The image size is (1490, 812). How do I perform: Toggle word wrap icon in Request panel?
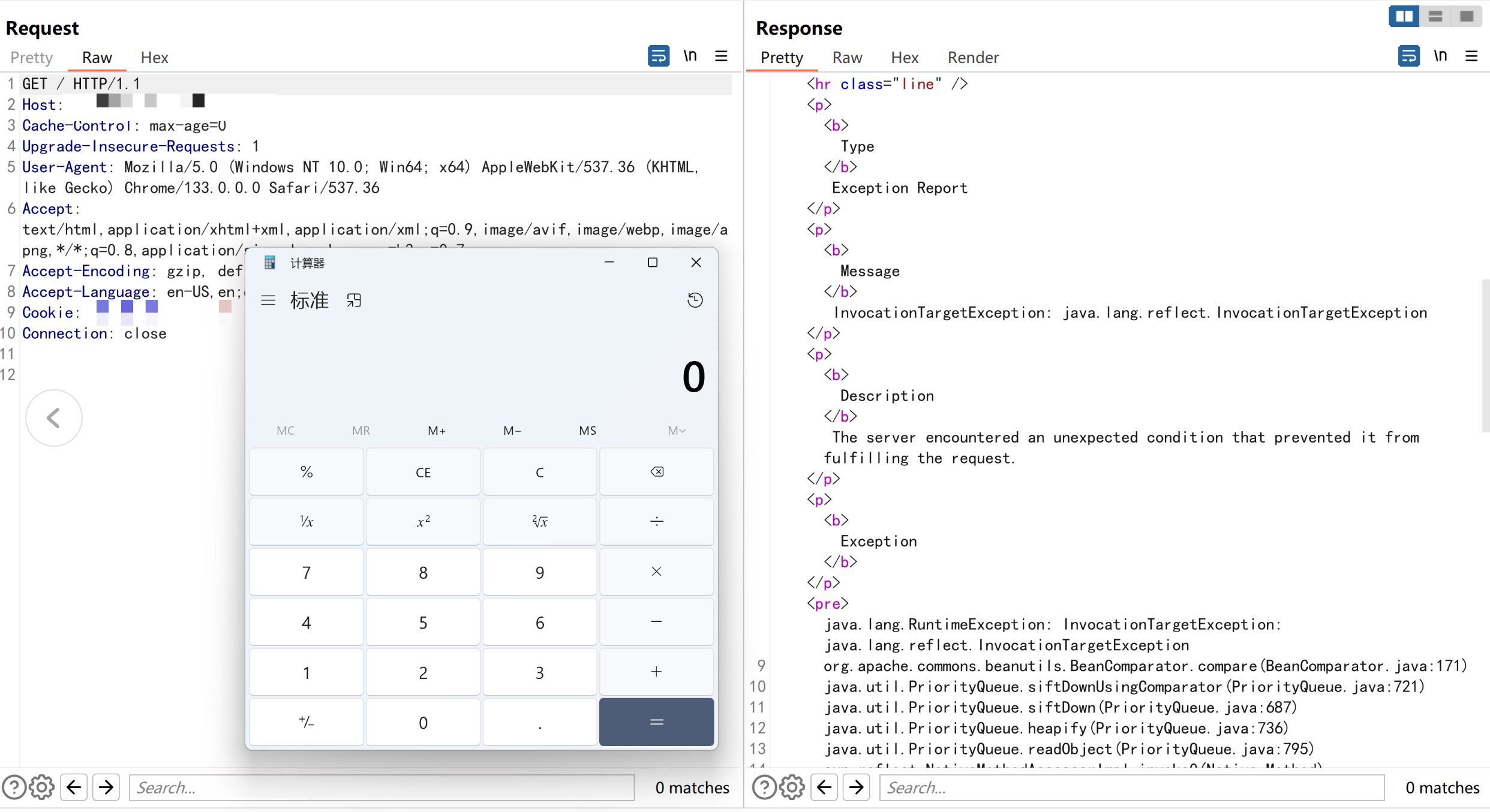[x=658, y=56]
